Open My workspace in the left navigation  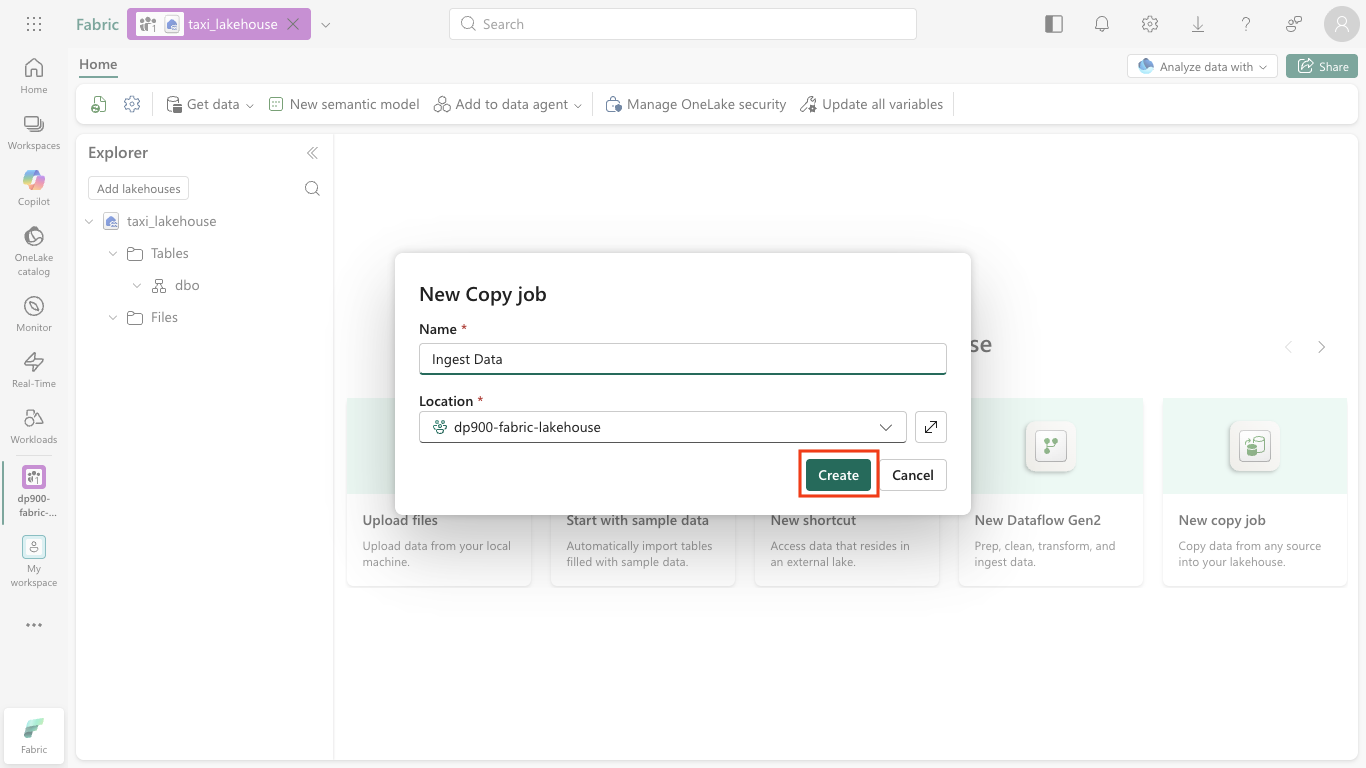click(x=34, y=560)
